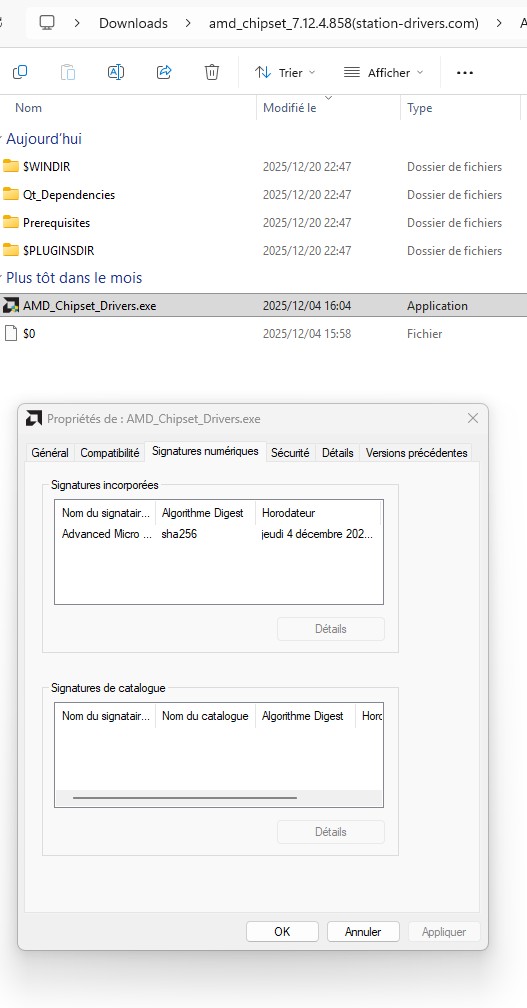Click the Rename icon in the toolbar

point(116,72)
